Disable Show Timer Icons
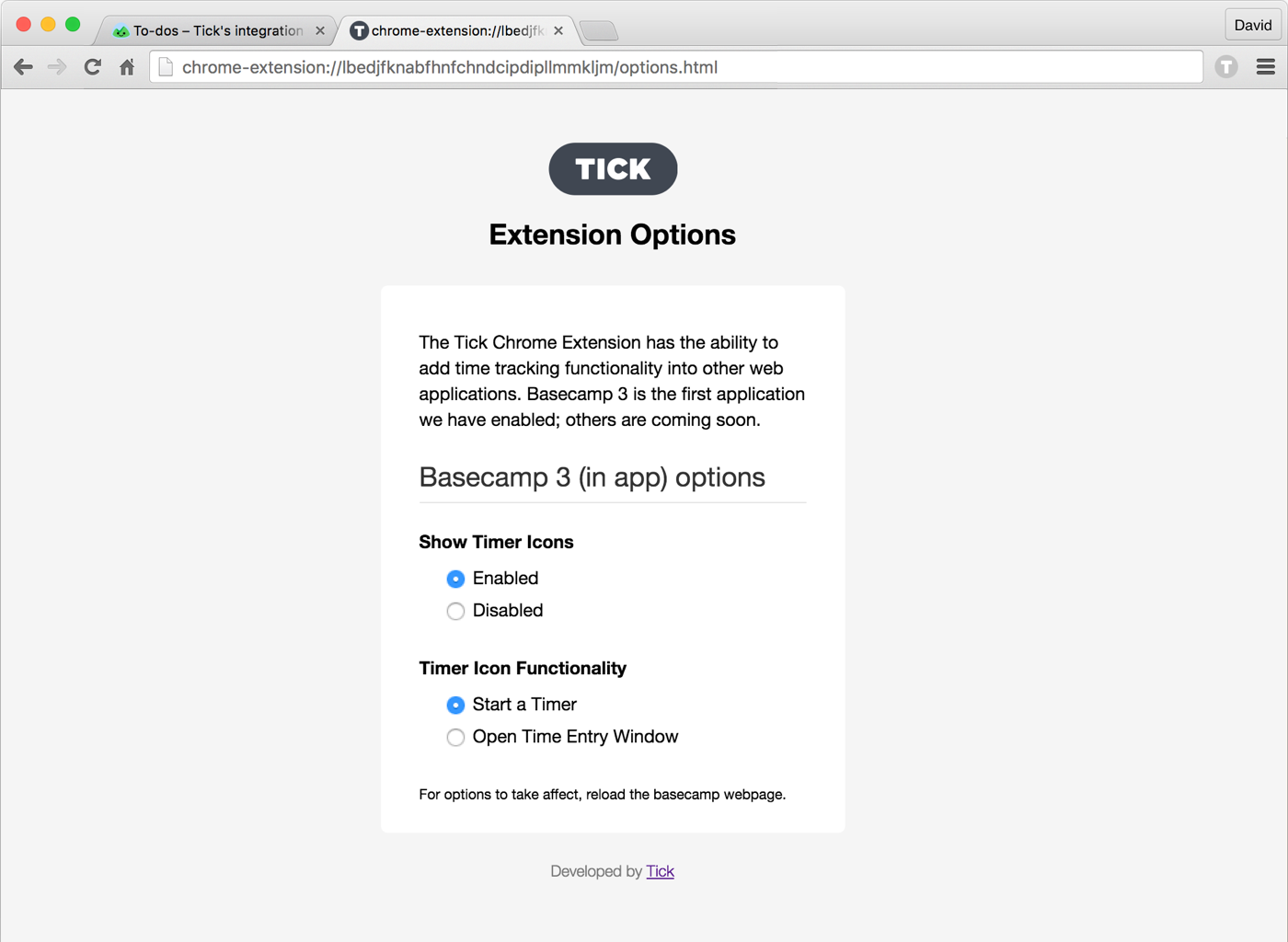The height and width of the screenshot is (942, 1288). (x=455, y=611)
